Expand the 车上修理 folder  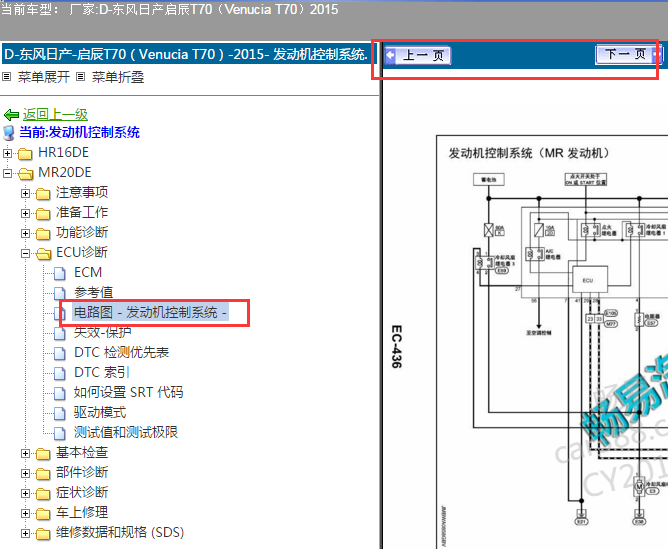coord(26,514)
